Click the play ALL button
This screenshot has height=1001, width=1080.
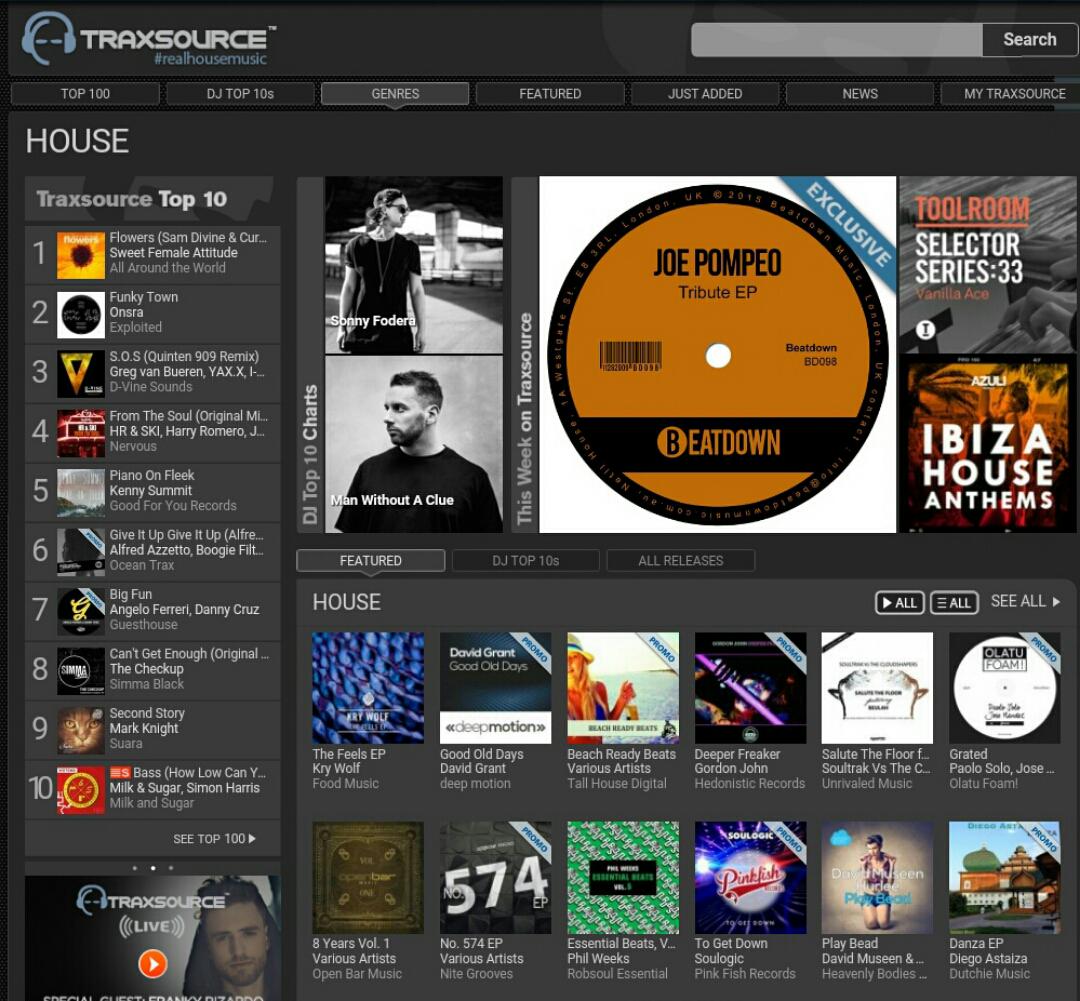[x=900, y=603]
